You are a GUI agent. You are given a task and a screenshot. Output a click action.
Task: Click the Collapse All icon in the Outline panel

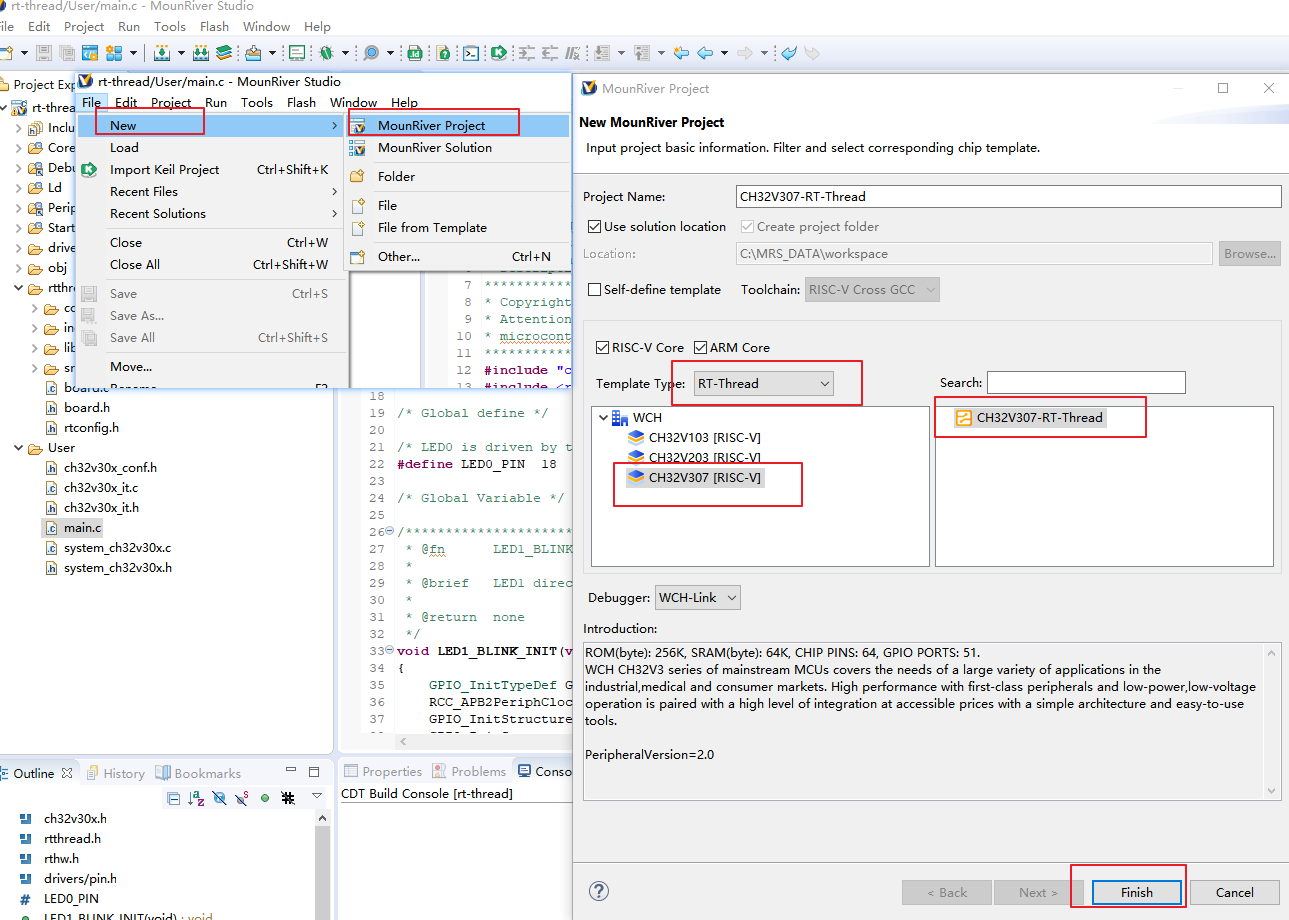[x=173, y=798]
